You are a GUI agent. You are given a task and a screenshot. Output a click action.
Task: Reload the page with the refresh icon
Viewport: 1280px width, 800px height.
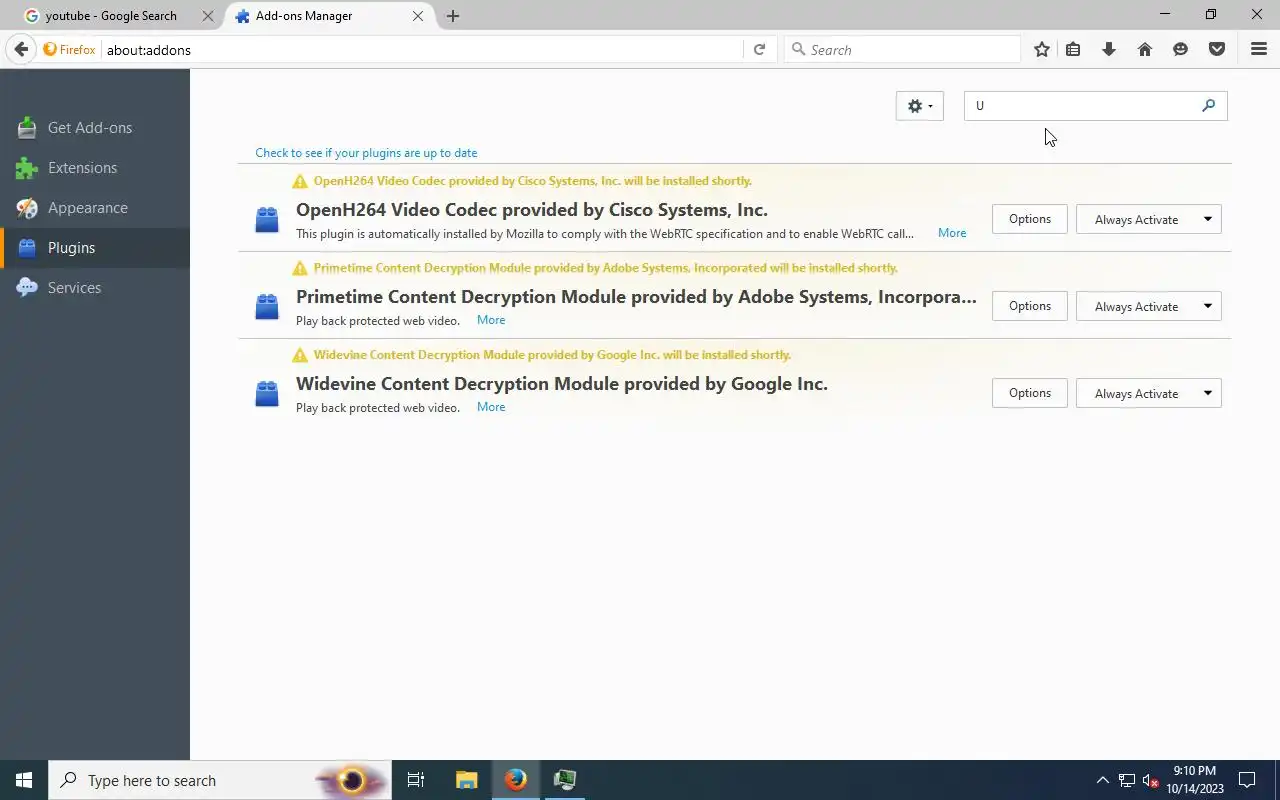pos(759,49)
